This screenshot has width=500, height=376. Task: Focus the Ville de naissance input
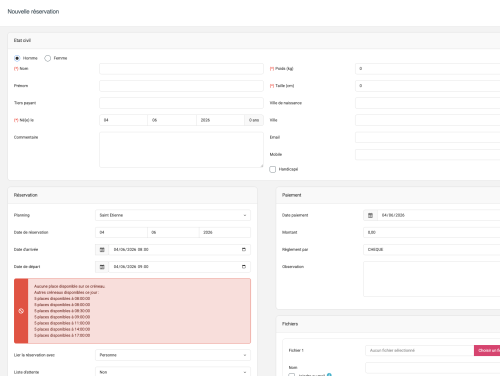pos(428,103)
